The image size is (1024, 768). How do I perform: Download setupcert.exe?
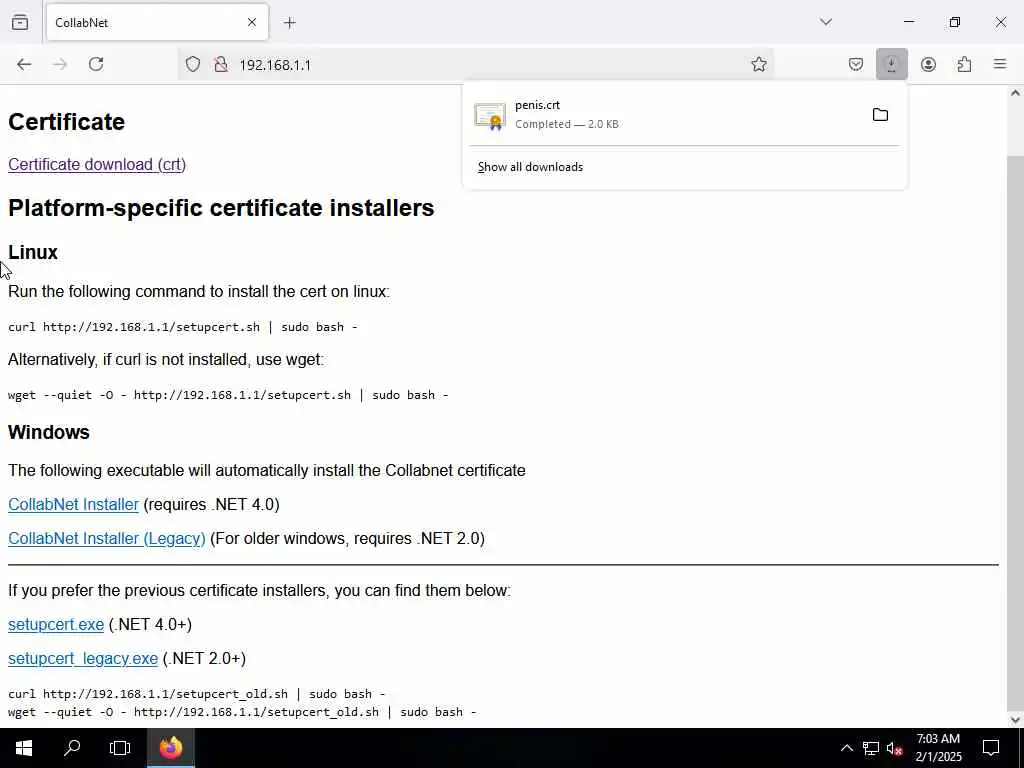point(56,624)
